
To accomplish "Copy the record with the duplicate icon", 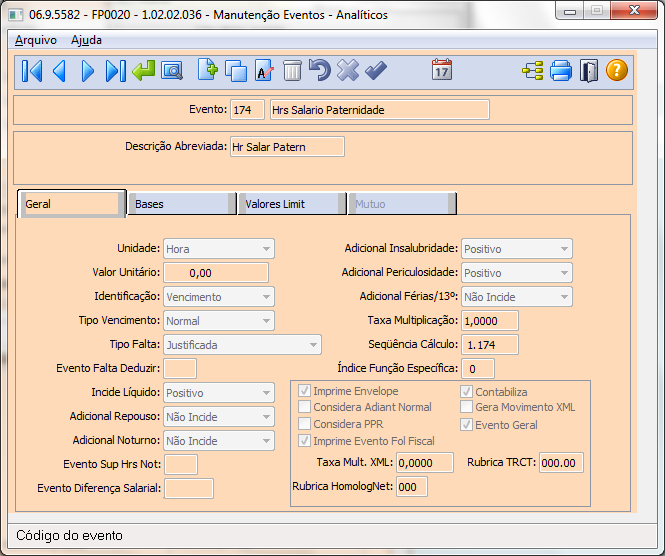I will point(236,71).
